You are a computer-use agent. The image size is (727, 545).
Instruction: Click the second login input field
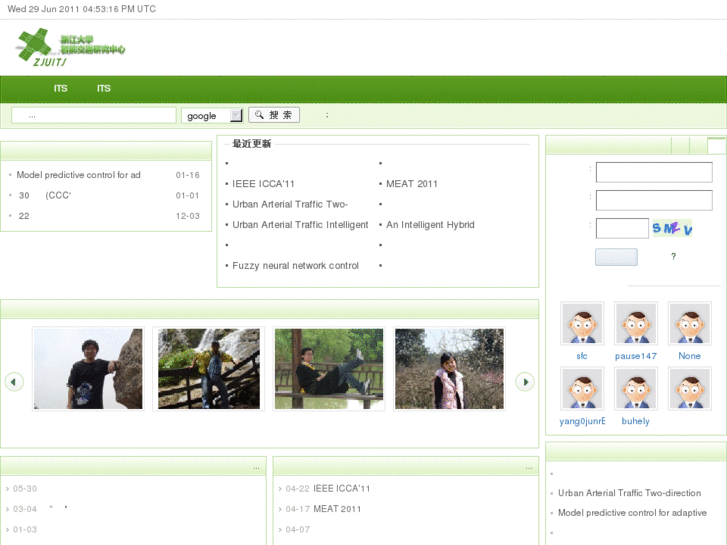point(654,200)
